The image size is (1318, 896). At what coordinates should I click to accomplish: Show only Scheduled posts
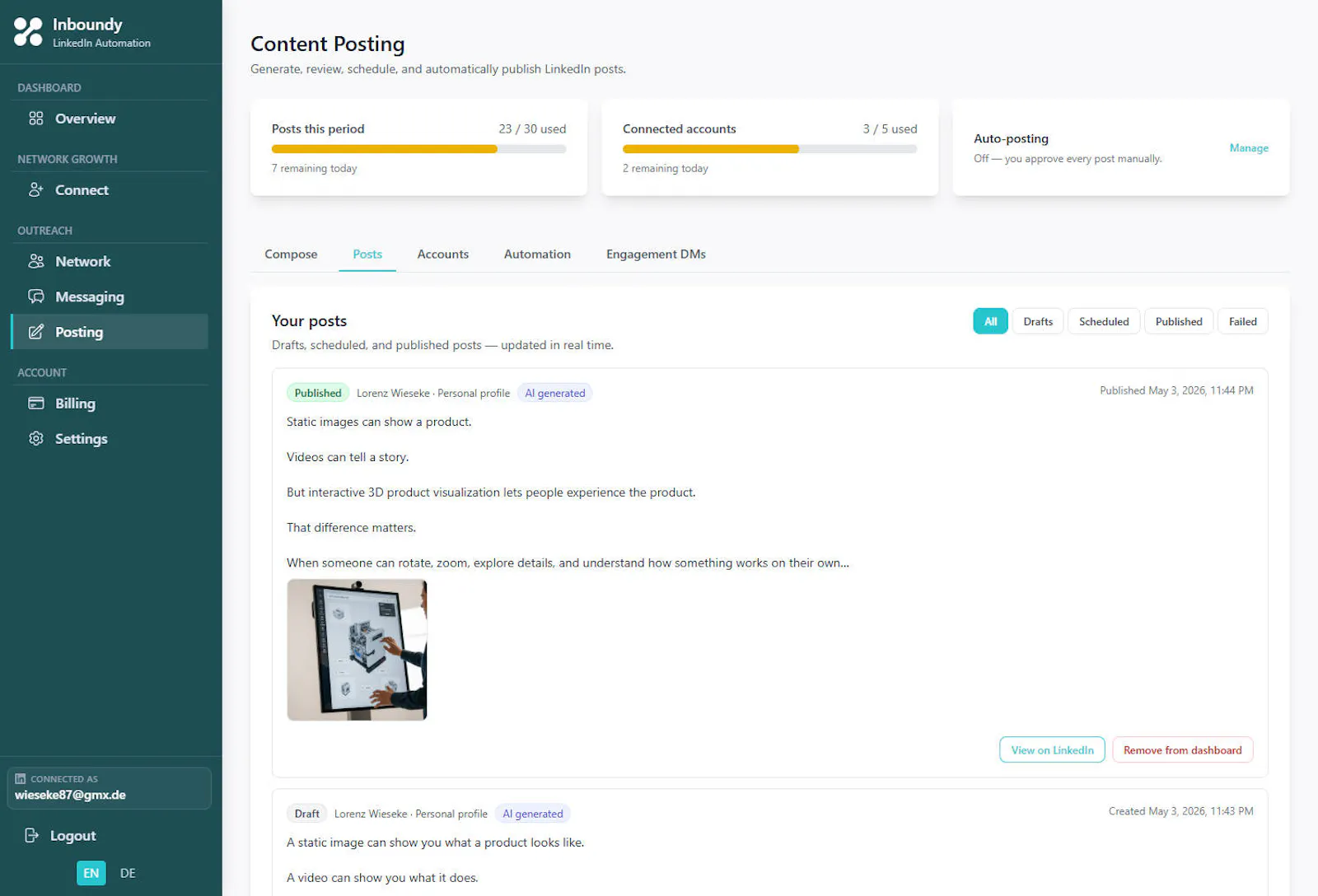pos(1104,322)
